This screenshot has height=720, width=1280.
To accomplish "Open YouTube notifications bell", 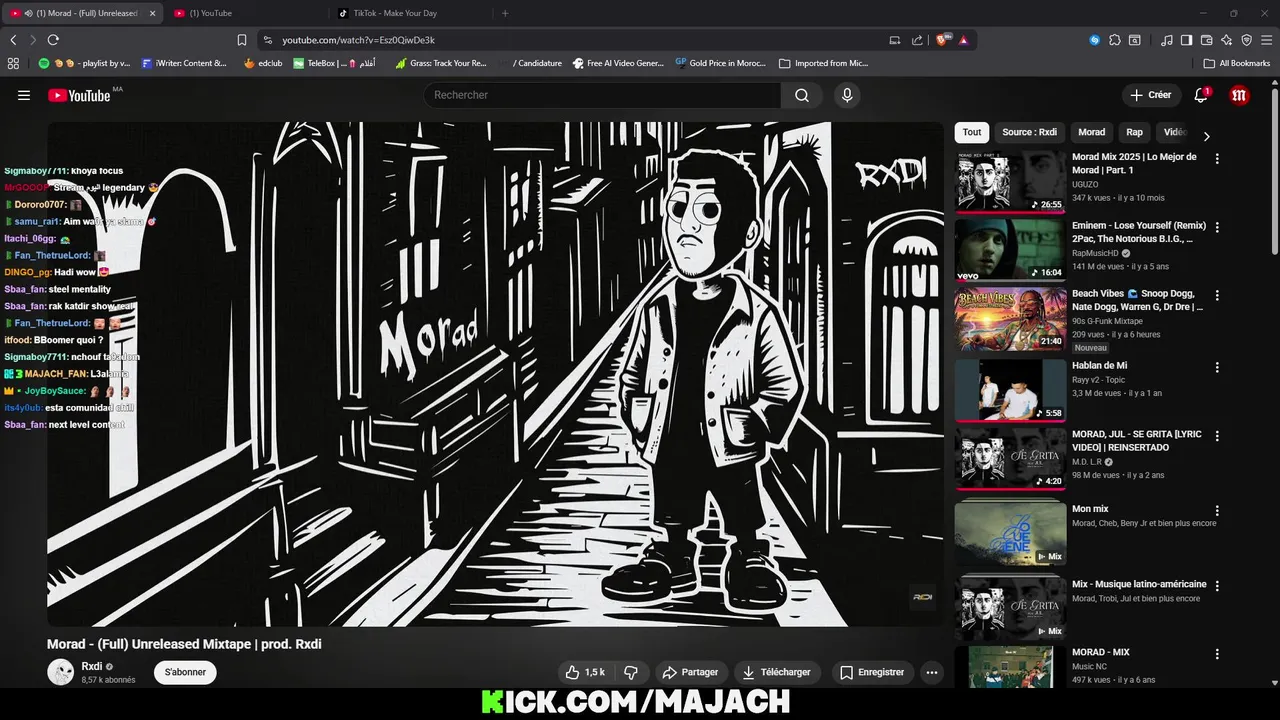I will click(x=1201, y=95).
